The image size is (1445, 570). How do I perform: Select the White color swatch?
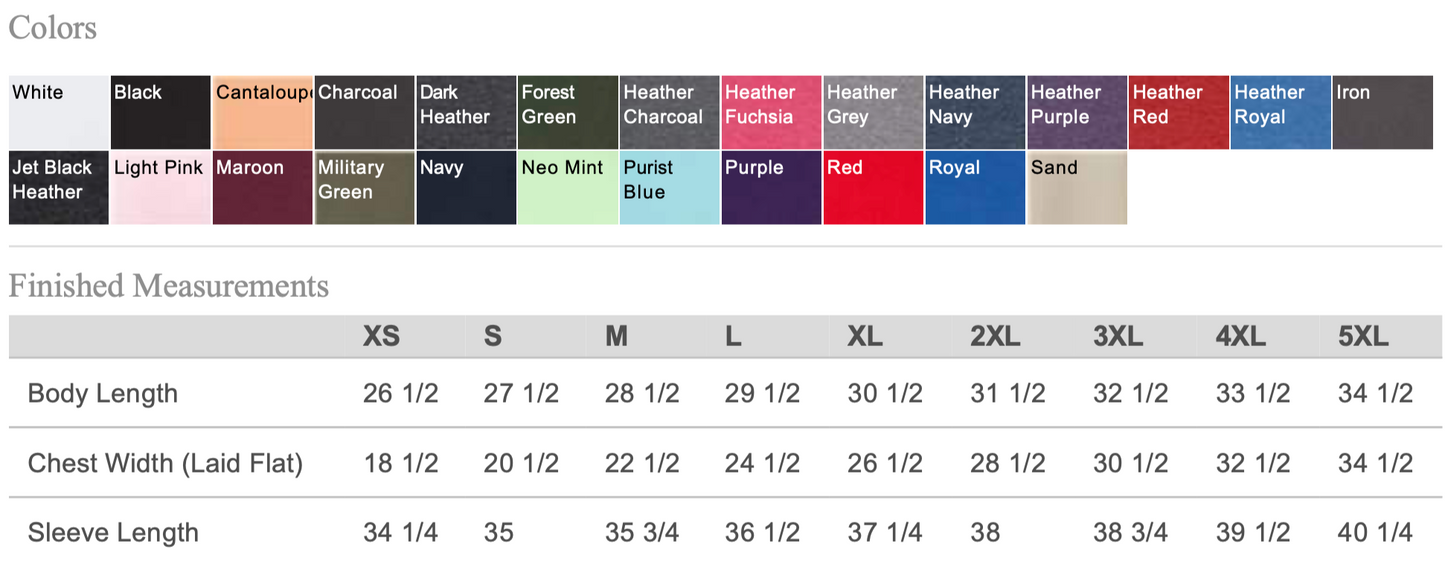click(59, 113)
